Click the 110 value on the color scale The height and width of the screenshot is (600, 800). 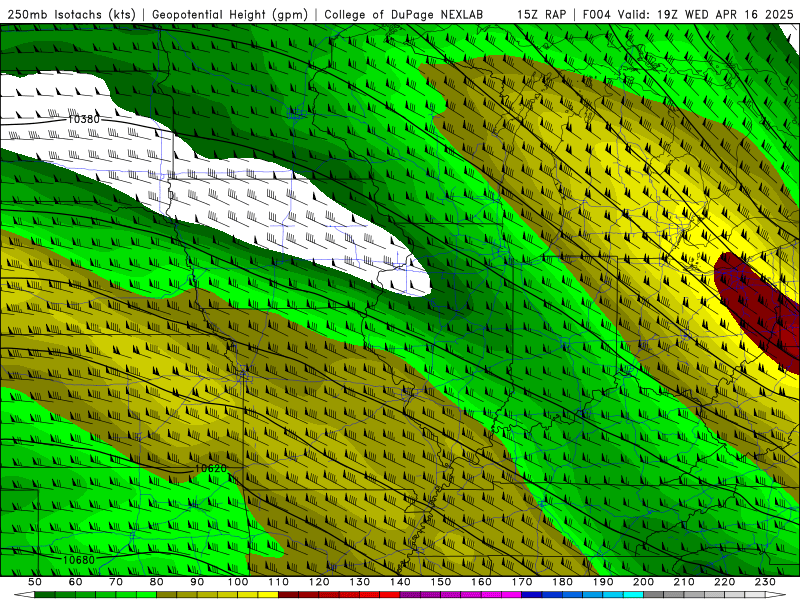(x=279, y=582)
